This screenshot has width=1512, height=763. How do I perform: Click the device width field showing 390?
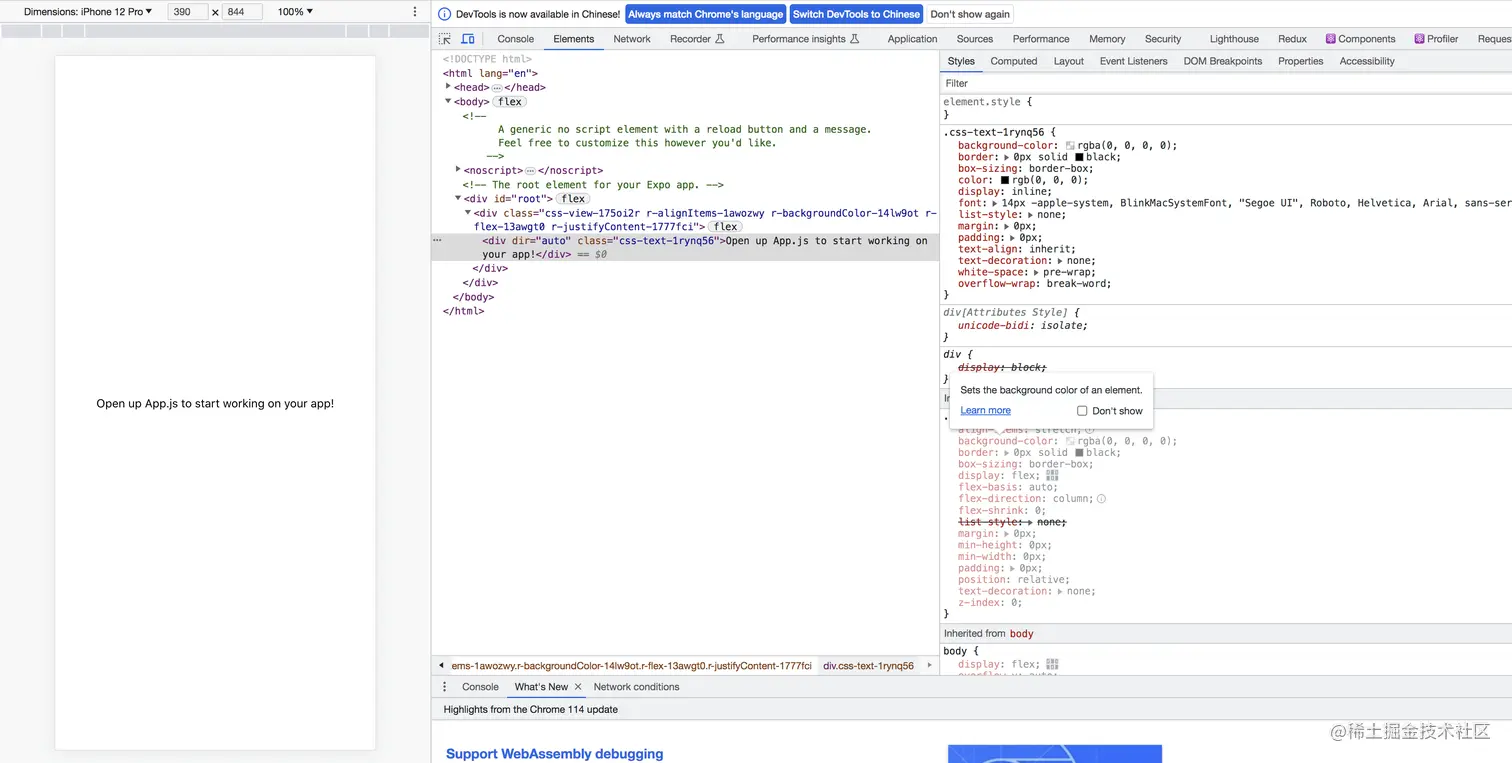[x=187, y=12]
